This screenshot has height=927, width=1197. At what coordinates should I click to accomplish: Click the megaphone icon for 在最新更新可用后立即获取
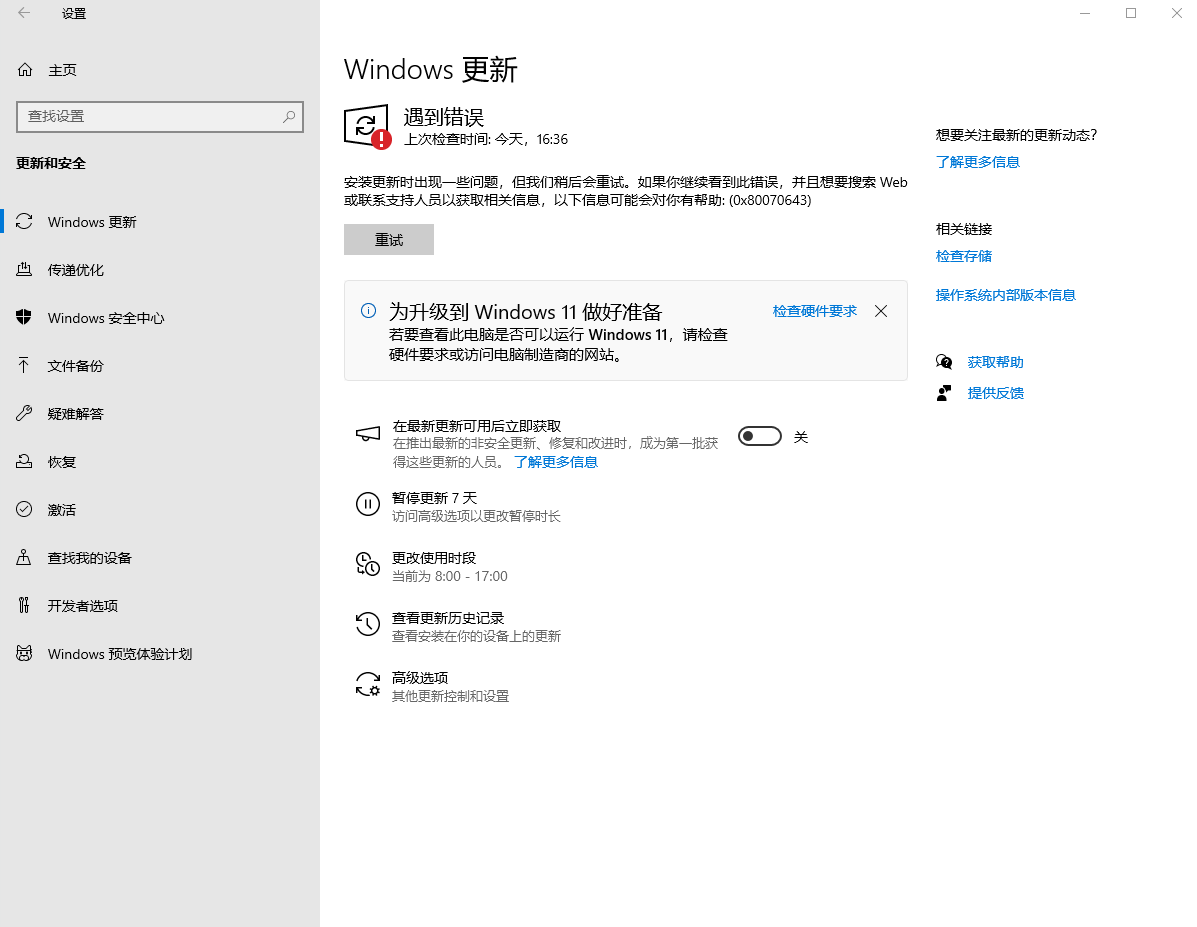coord(368,434)
